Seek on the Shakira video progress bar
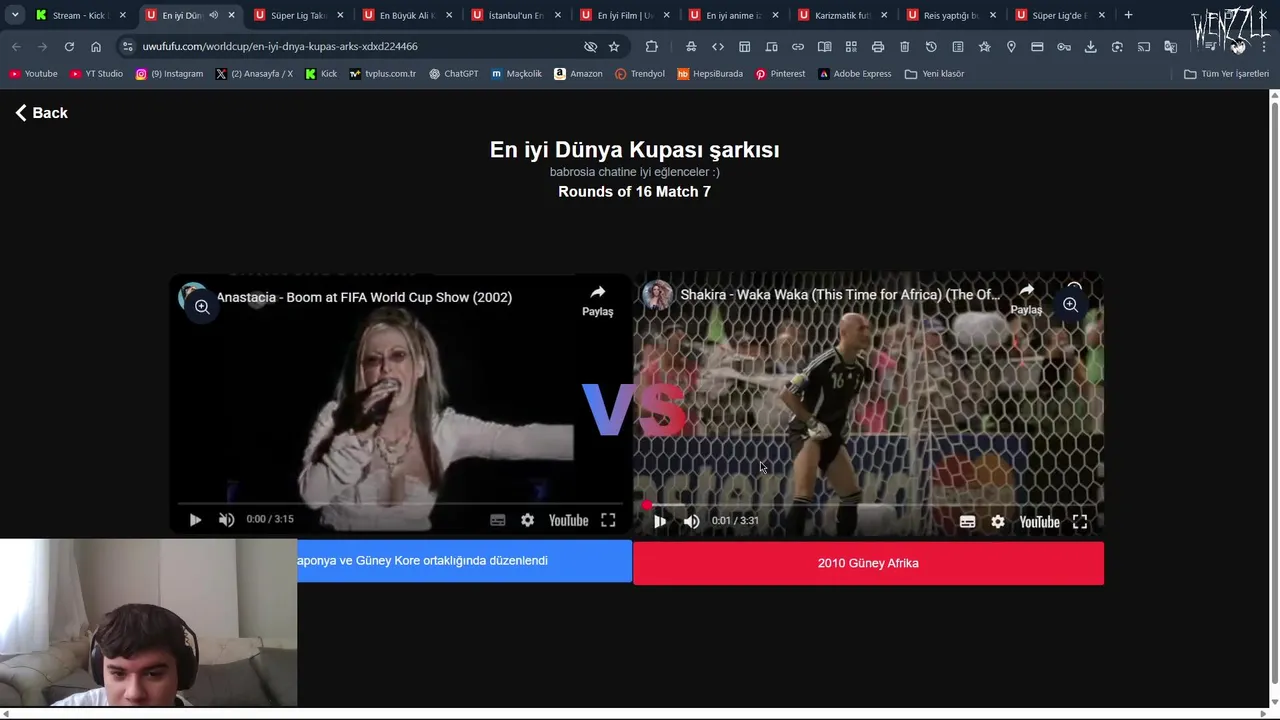Screen dimensions: 1280x720 (868, 506)
